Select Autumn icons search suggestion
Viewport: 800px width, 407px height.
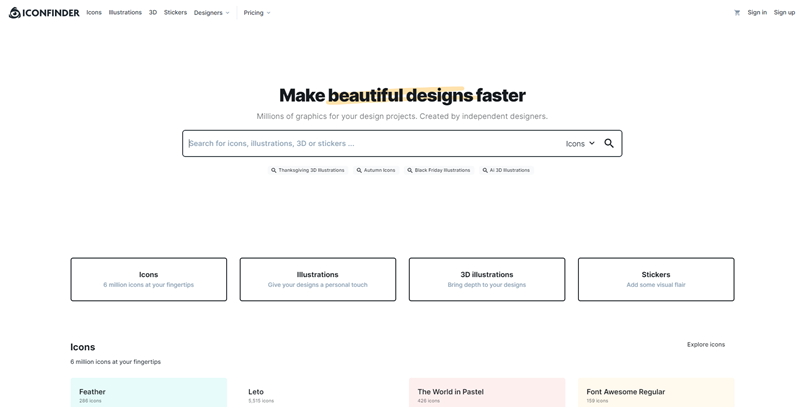pyautogui.click(x=376, y=170)
